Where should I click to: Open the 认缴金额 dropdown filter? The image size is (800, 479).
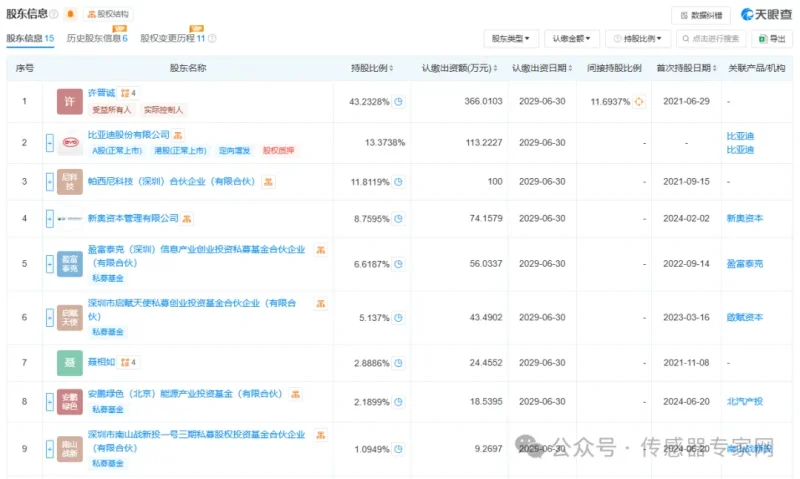(571, 39)
